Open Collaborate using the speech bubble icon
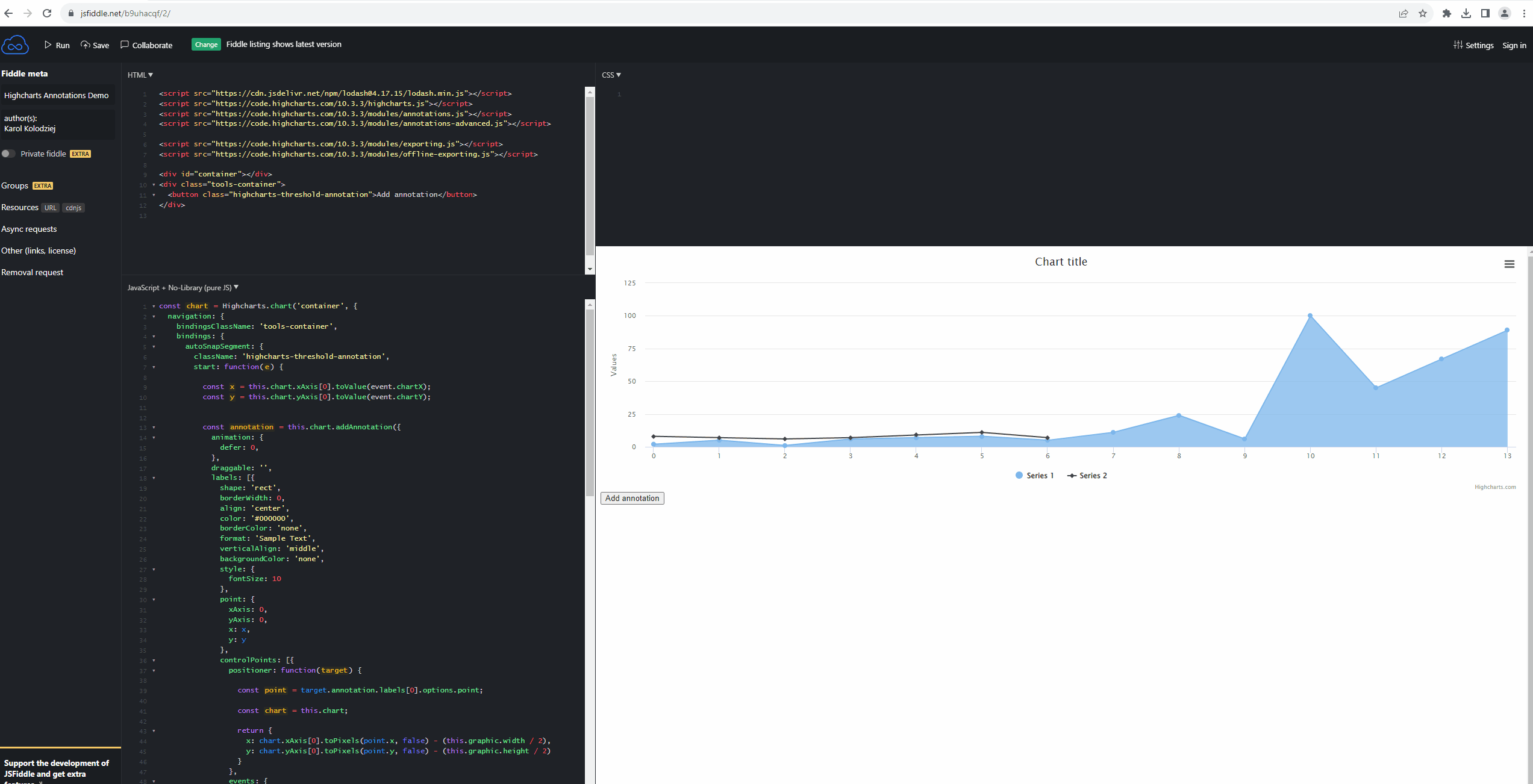Screen dimensions: 1533x784 pyautogui.click(x=124, y=44)
